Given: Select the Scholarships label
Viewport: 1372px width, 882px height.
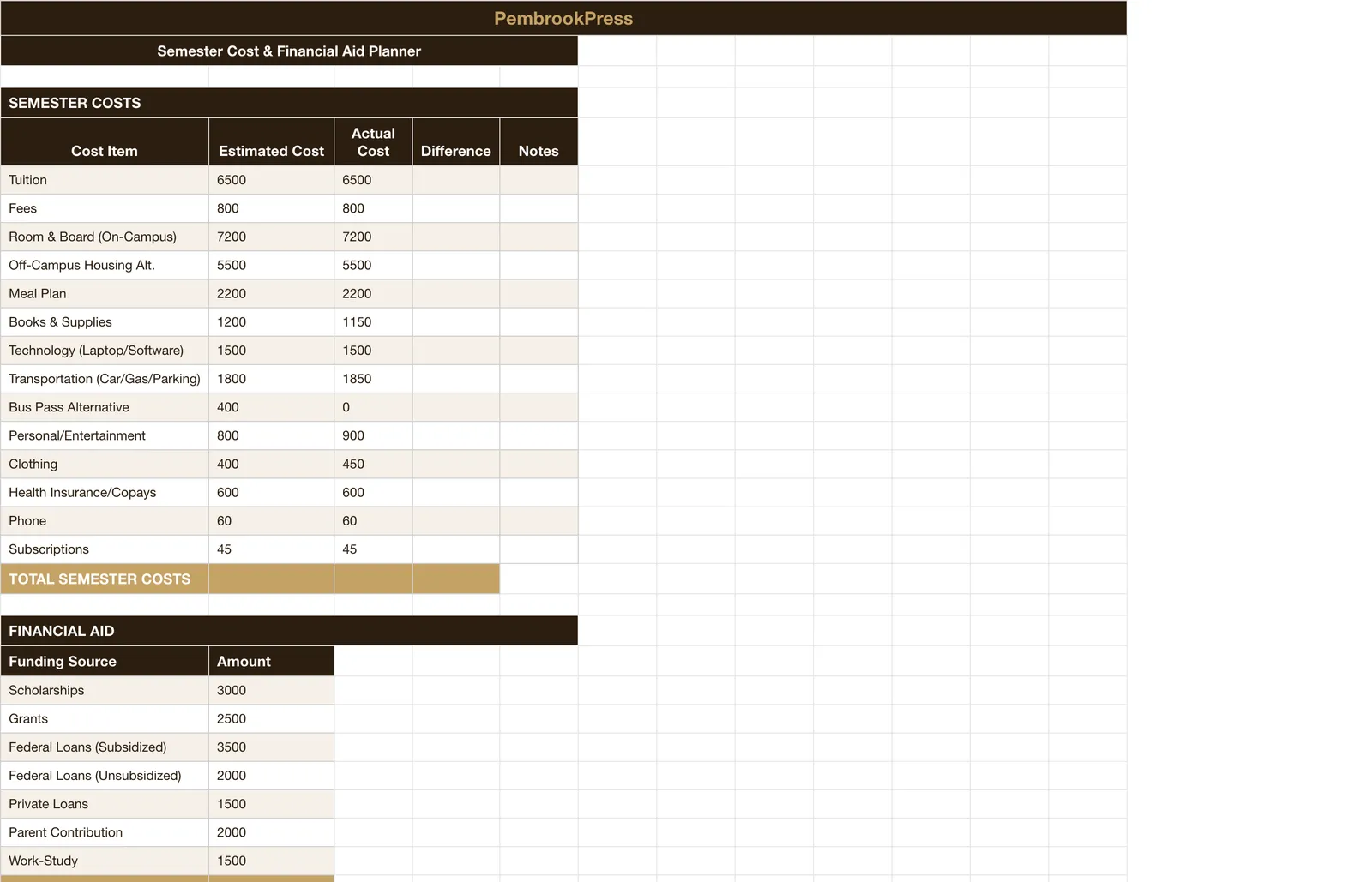Looking at the screenshot, I should tap(105, 690).
